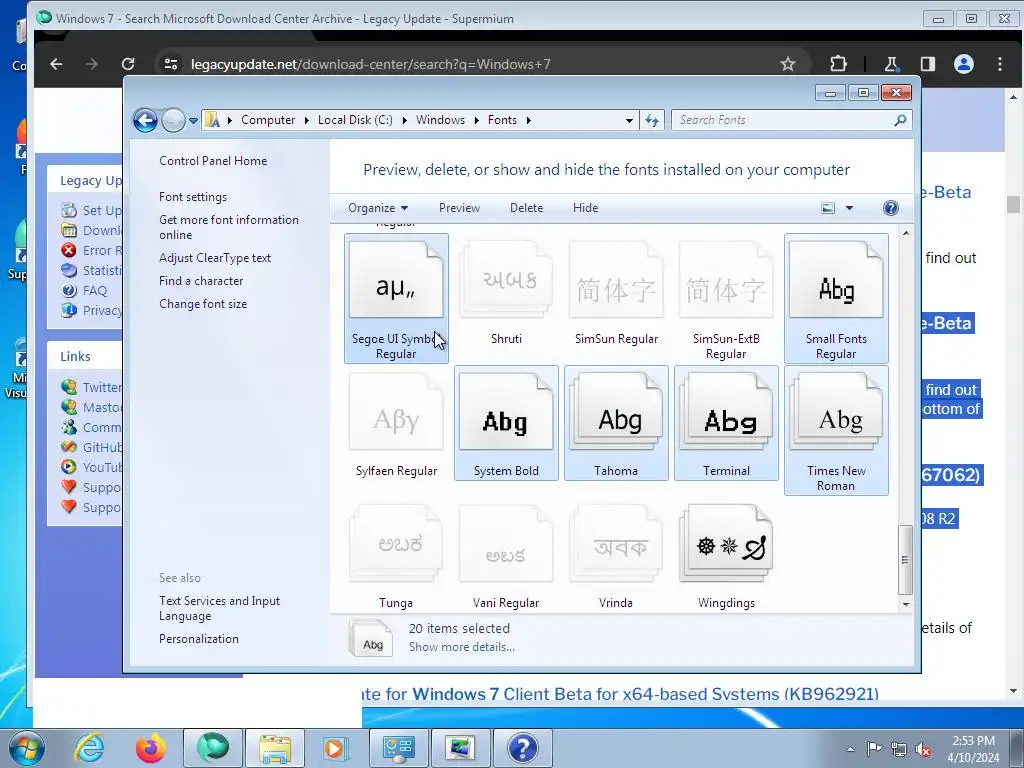Open the Organize menu
1024x768 pixels.
click(378, 208)
